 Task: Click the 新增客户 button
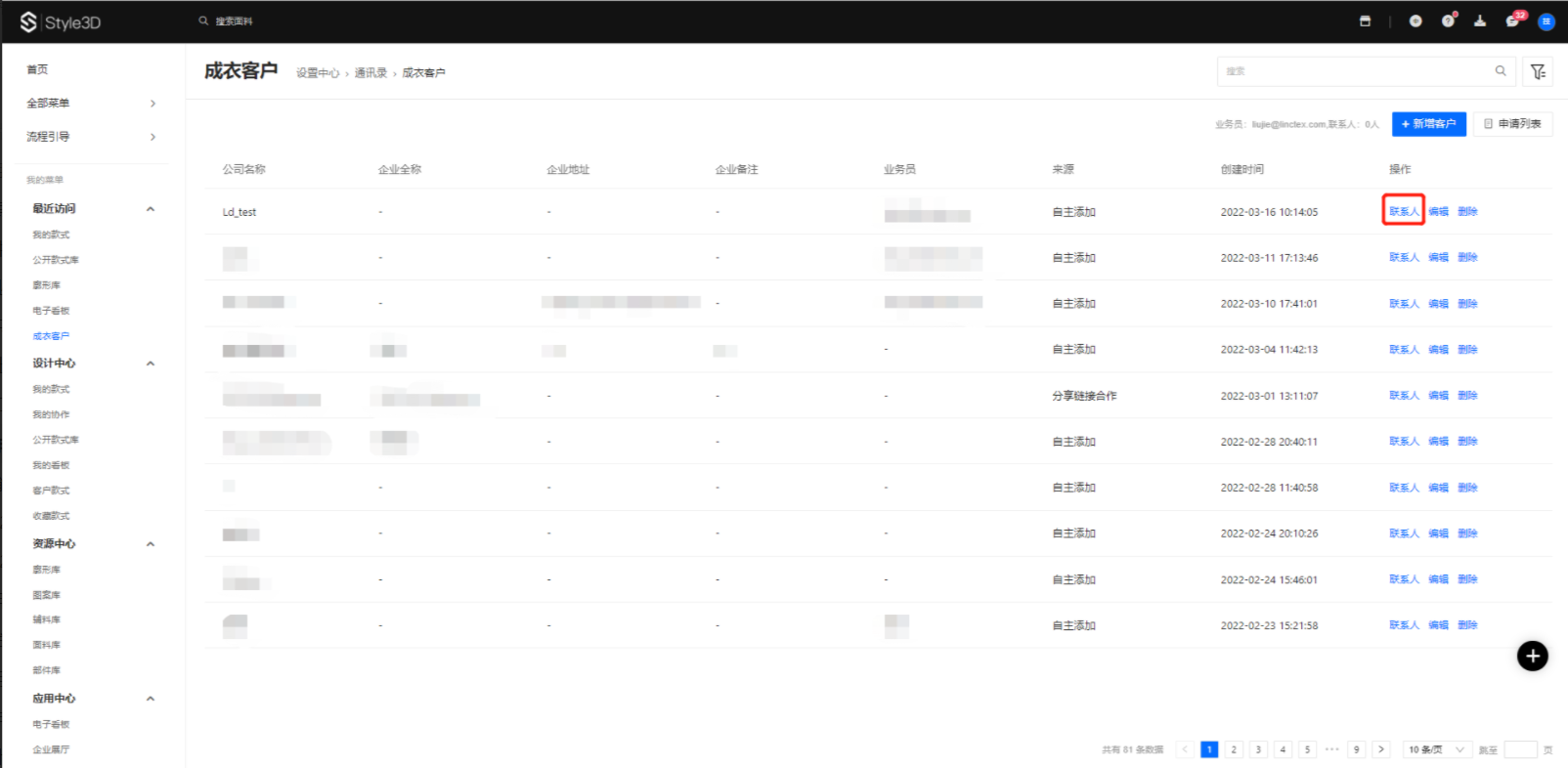pos(1428,124)
